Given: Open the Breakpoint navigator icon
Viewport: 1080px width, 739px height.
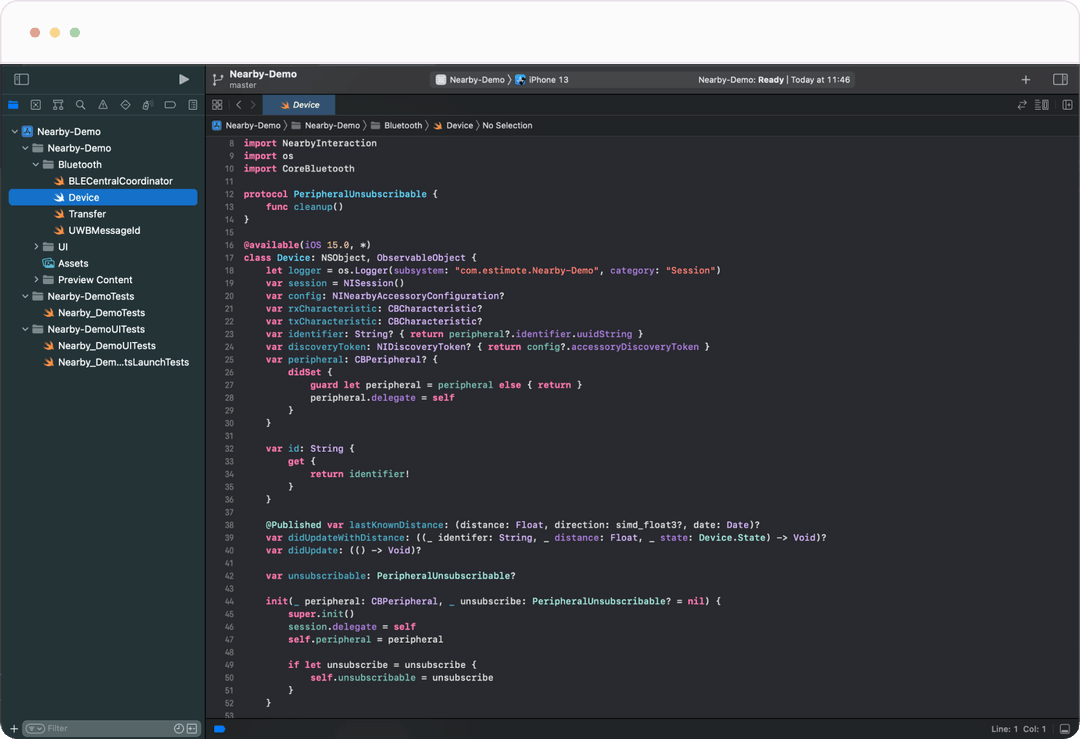Looking at the screenshot, I should pyautogui.click(x=170, y=105).
